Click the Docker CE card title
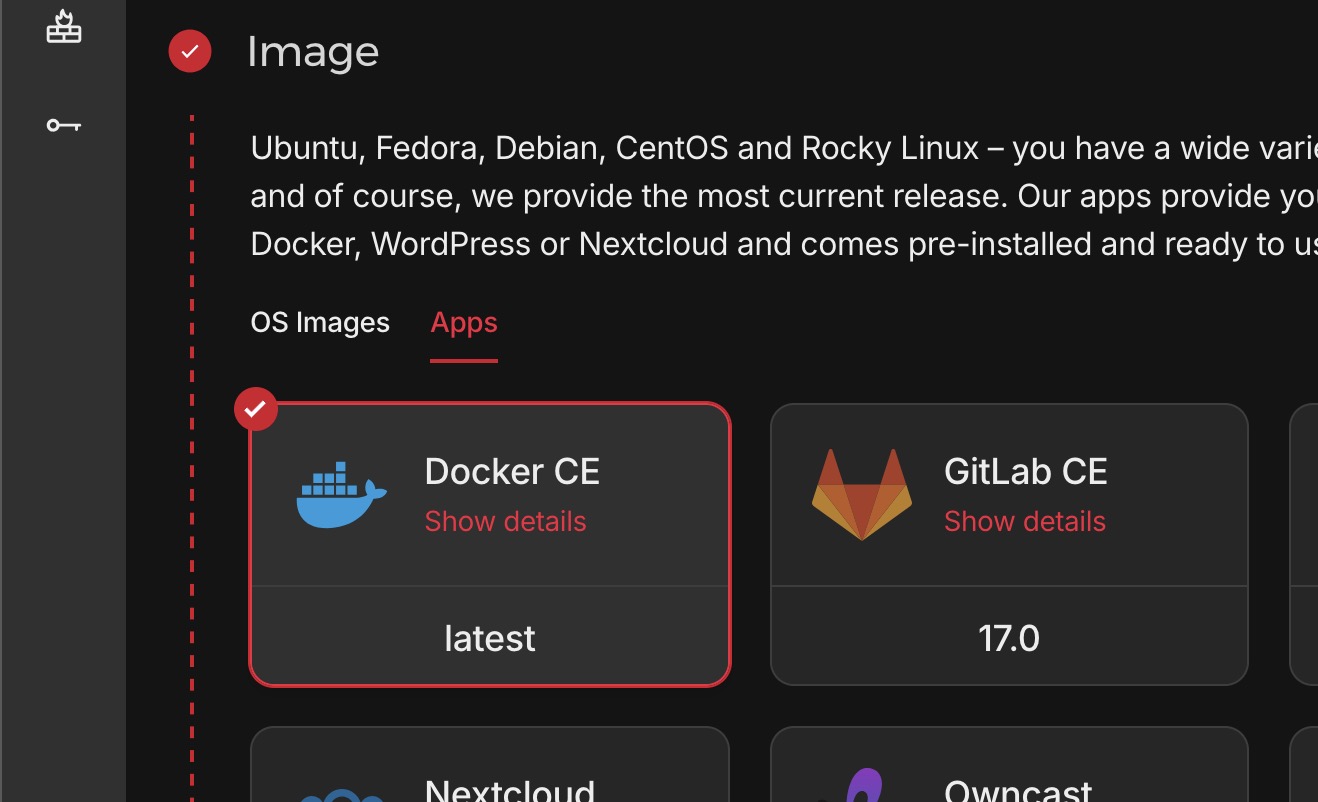 click(x=512, y=472)
